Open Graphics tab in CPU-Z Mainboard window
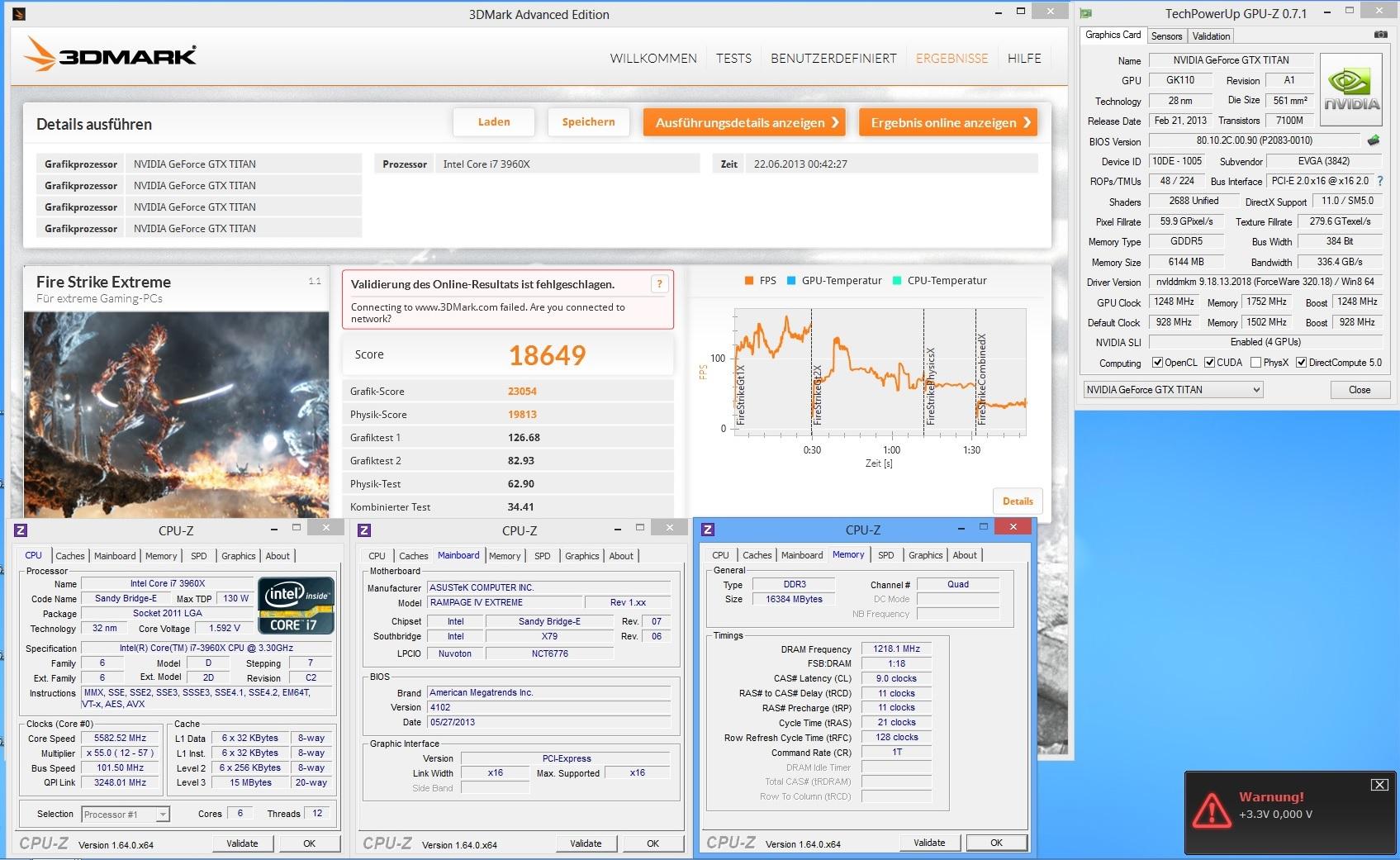Image resolution: width=1400 pixels, height=860 pixels. 582,556
